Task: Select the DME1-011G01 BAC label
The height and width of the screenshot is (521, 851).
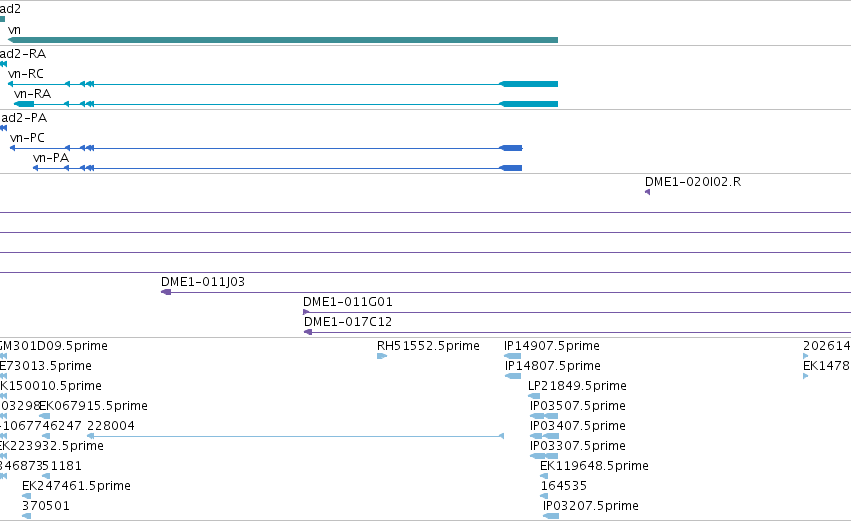Action: tap(348, 302)
